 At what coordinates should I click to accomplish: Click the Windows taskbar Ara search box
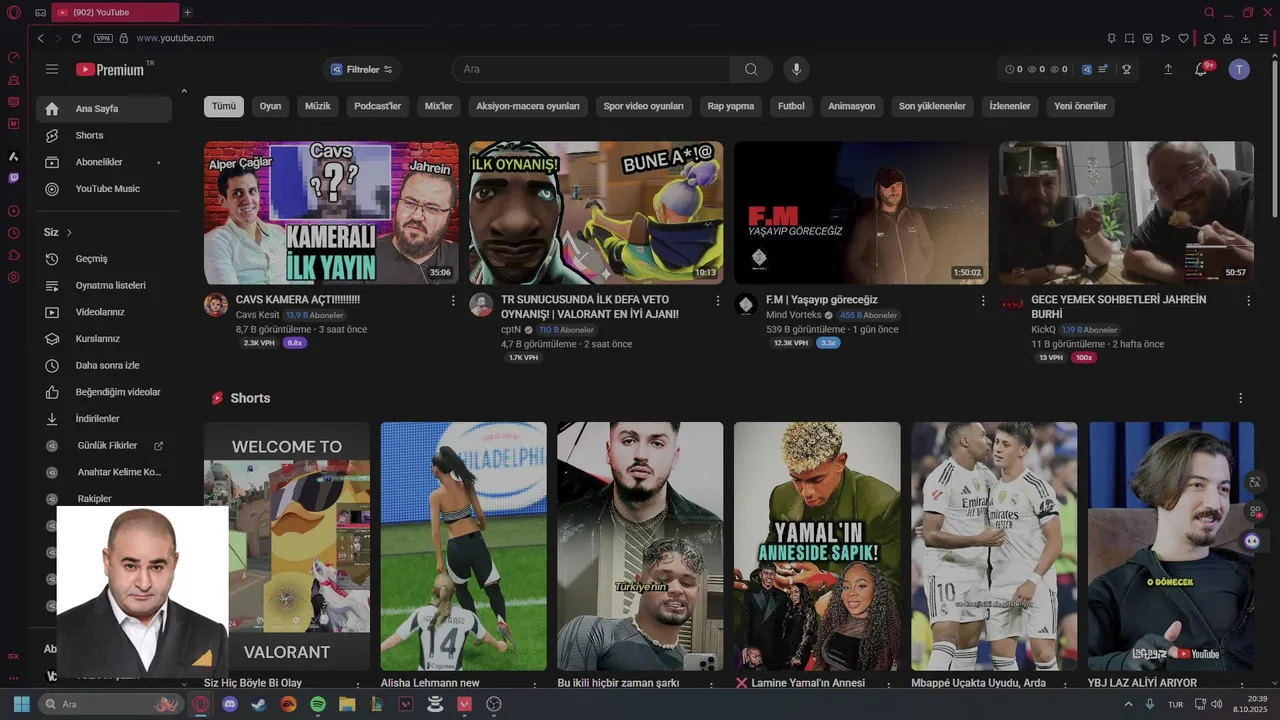112,704
